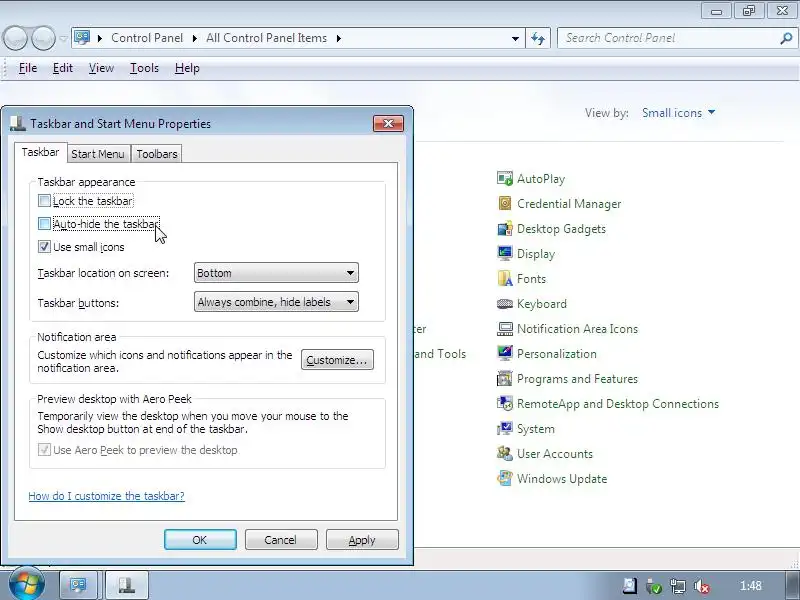Uncheck Use small icons checkbox
800x600 pixels.
click(x=44, y=247)
